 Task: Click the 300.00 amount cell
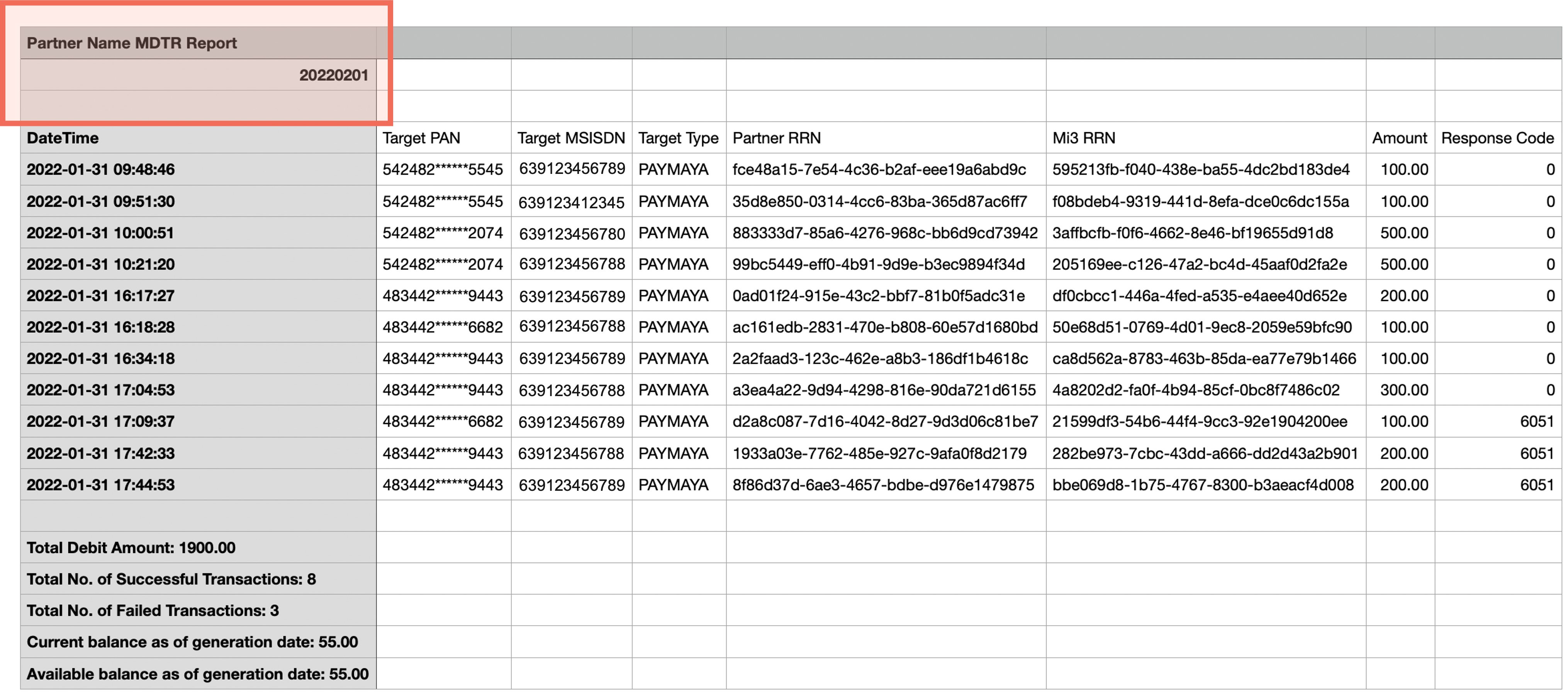(x=1403, y=390)
